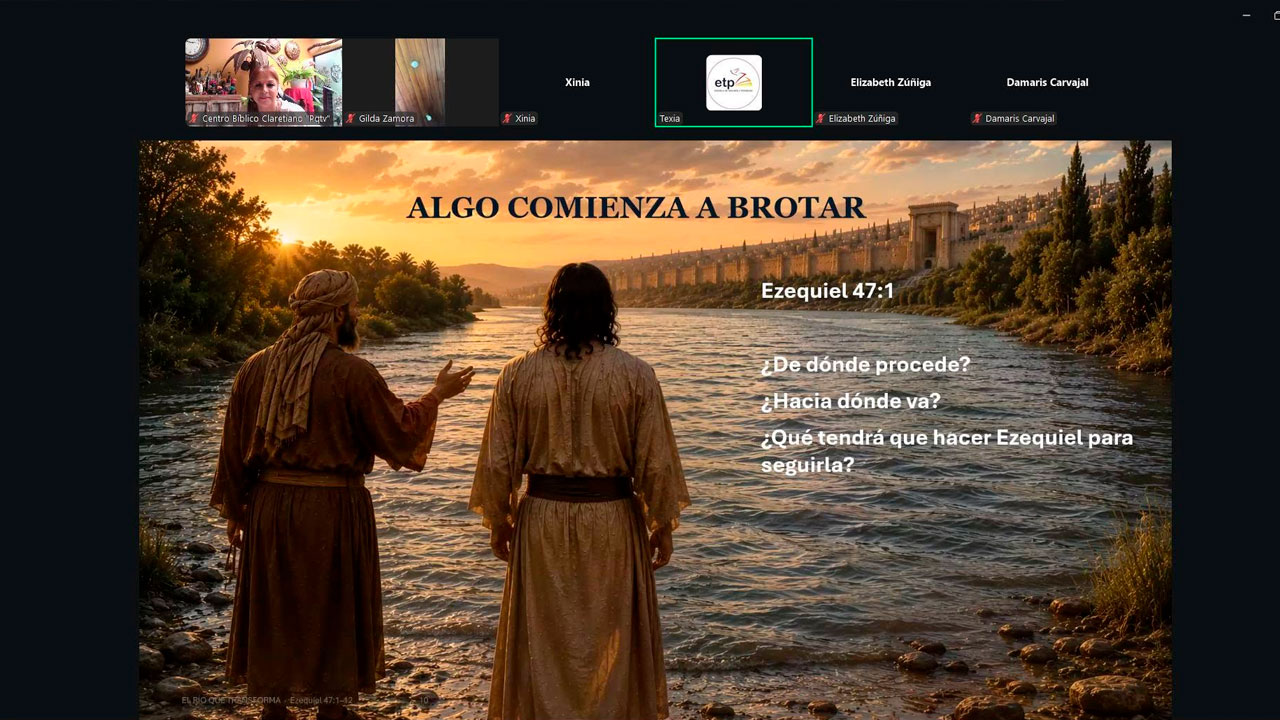Click the 'Texia' name label on the active speaker tile
This screenshot has height=720, width=1280.
[670, 119]
